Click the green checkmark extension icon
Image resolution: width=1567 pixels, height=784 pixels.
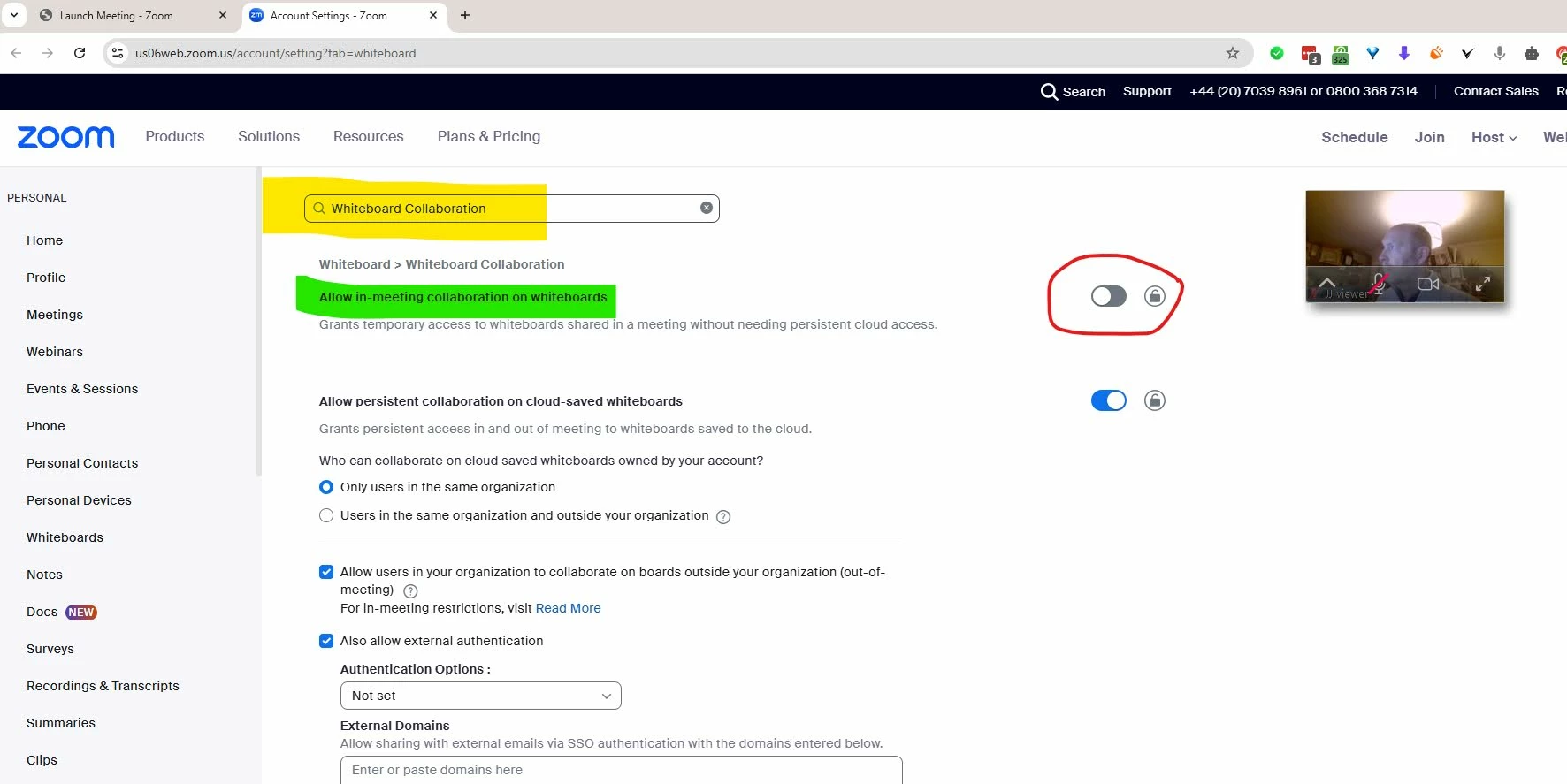tap(1277, 53)
